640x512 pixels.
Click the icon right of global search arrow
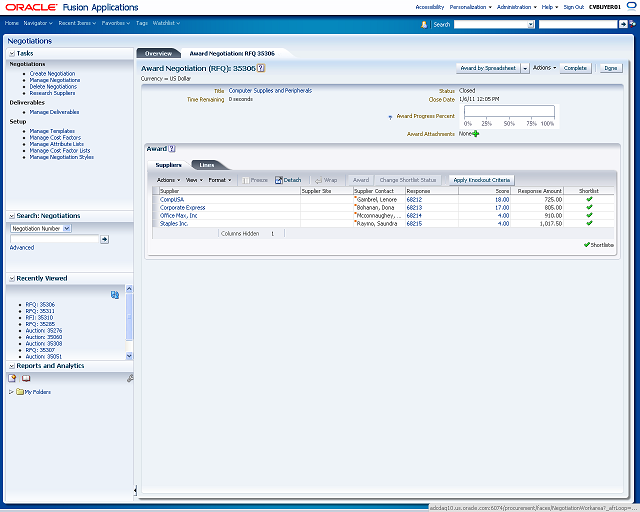(x=632, y=24)
